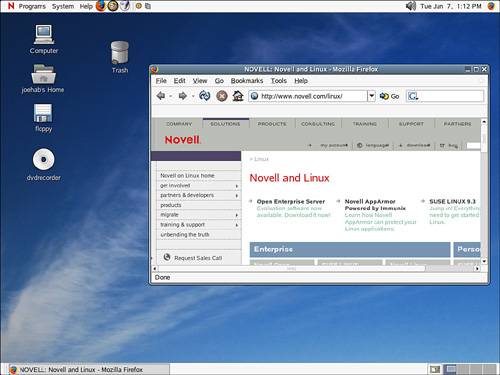The height and width of the screenshot is (375, 500).
Task: Open the Firefox Edit menu
Action: pyautogui.click(x=179, y=81)
